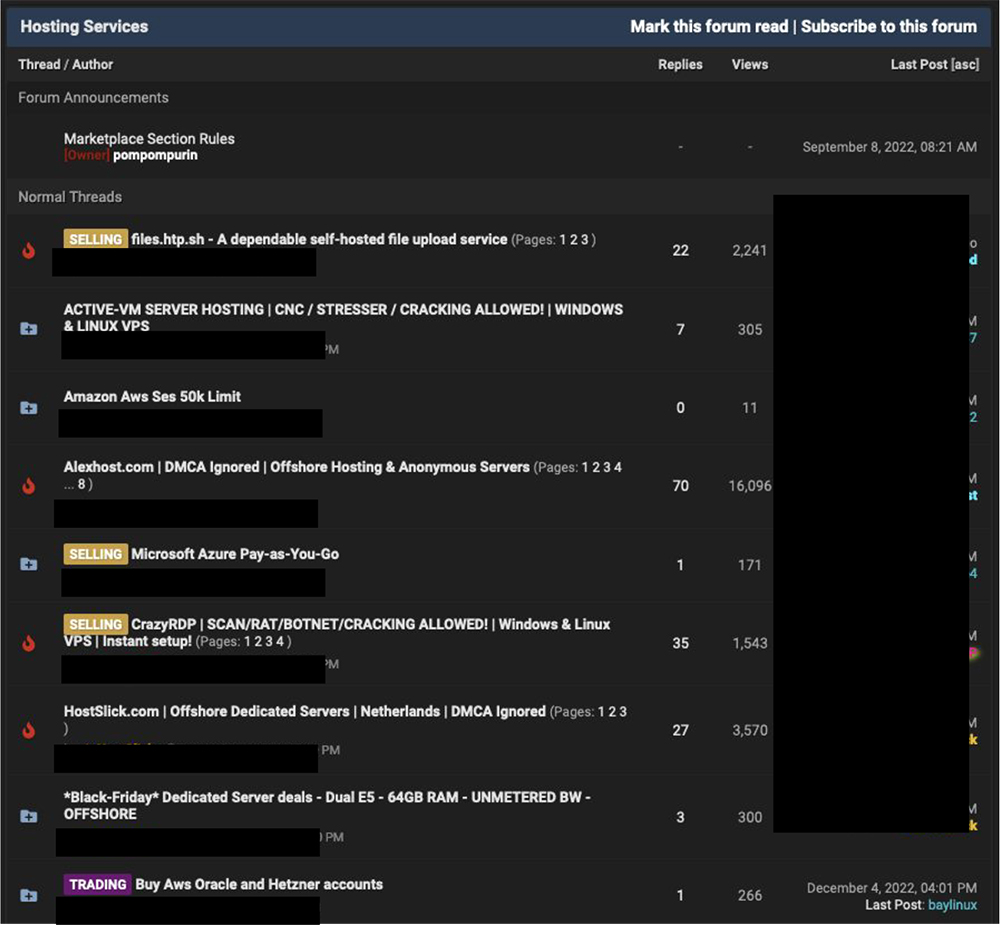Click the flame icon beside HostSlick.com thread
Image resolution: width=1000 pixels, height=925 pixels.
(x=29, y=731)
